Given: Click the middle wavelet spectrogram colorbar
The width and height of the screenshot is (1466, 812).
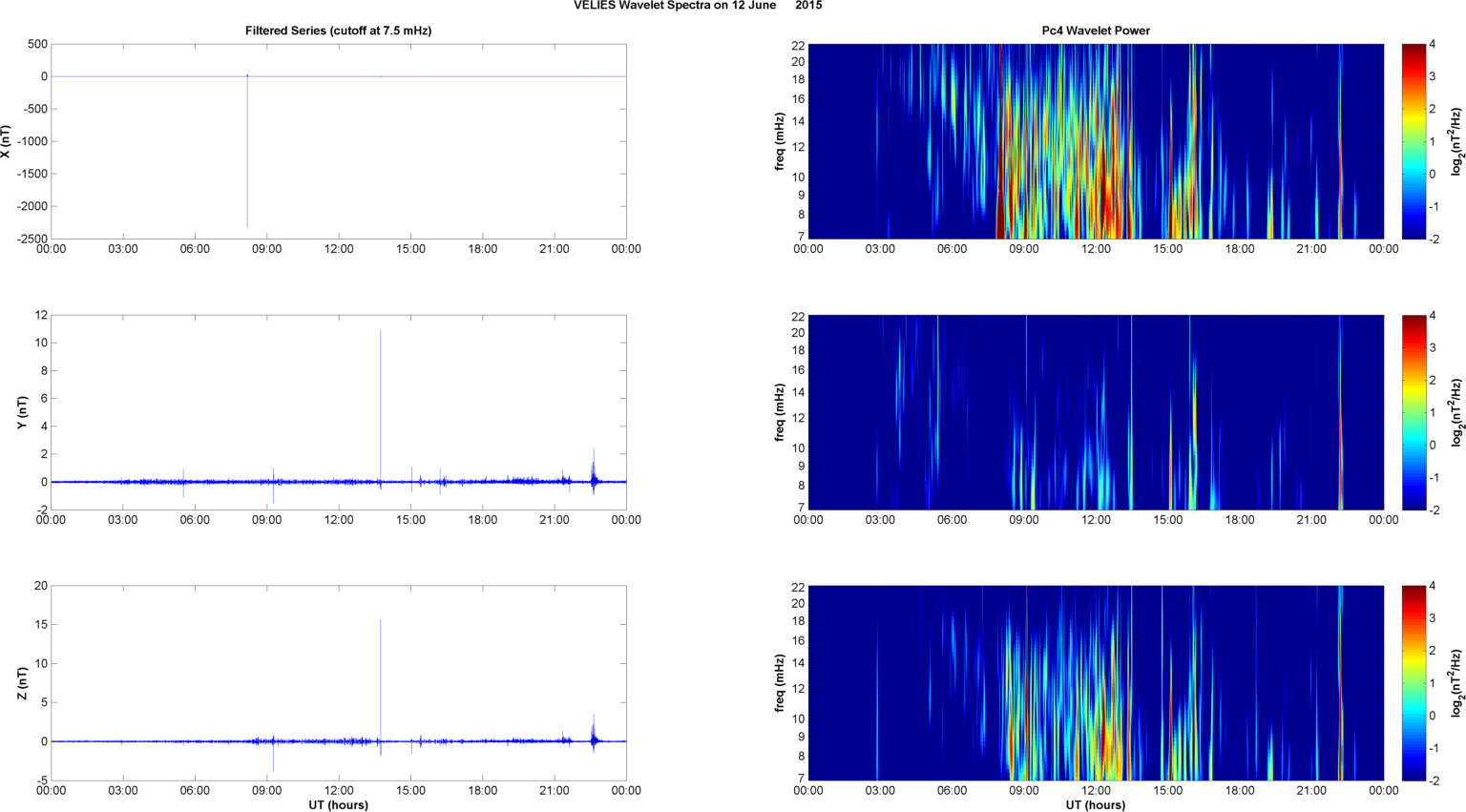Looking at the screenshot, I should click(x=1414, y=412).
